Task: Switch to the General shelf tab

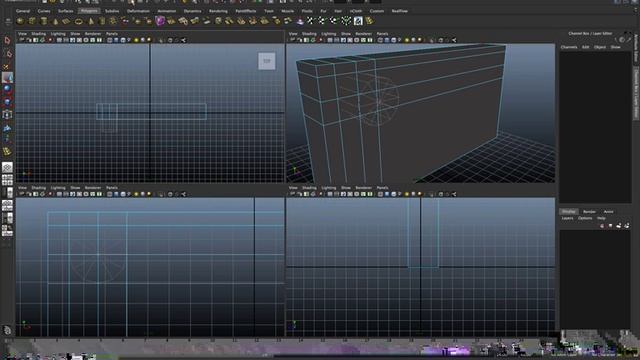Action: [23, 11]
